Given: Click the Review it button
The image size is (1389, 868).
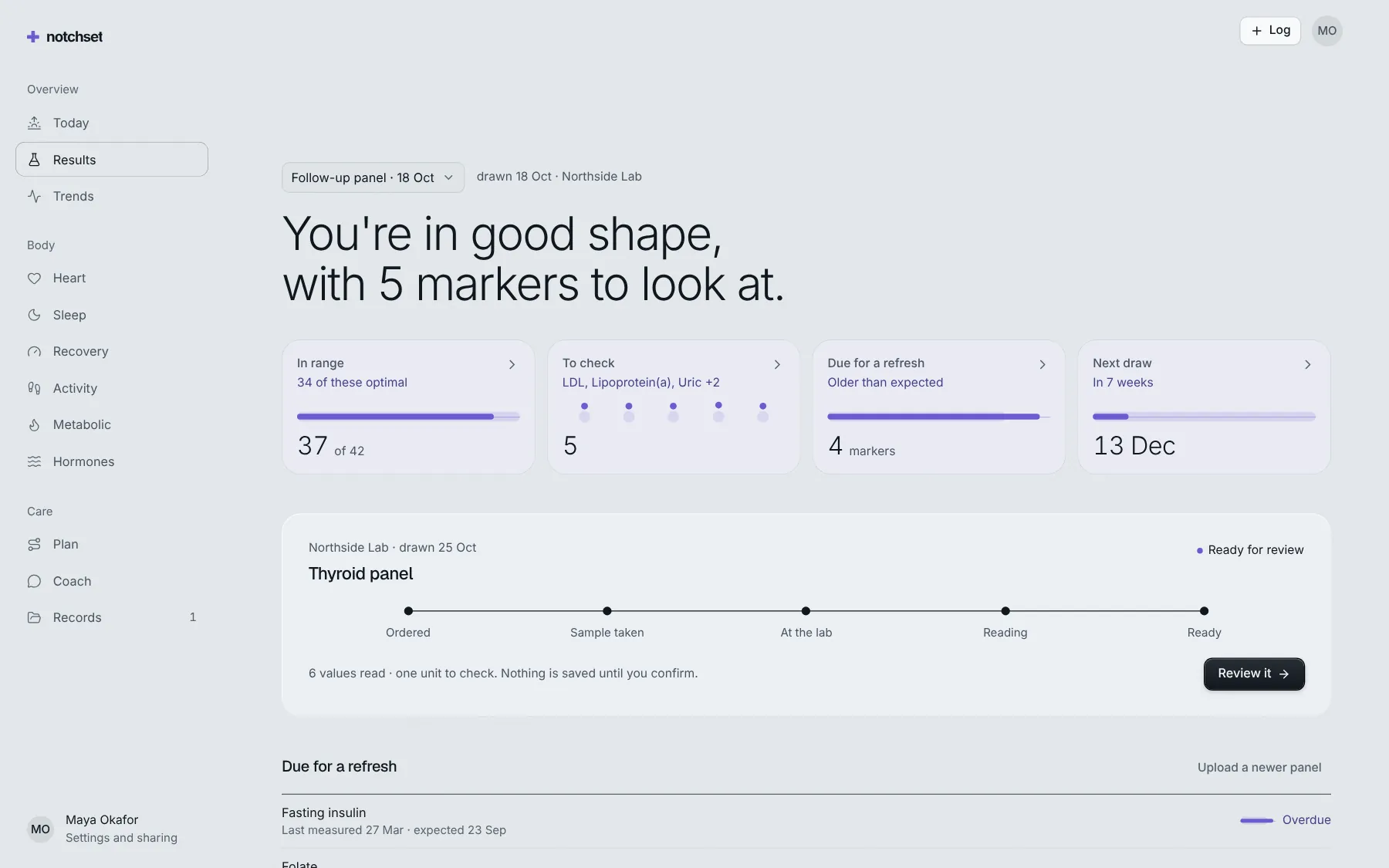Looking at the screenshot, I should [x=1254, y=674].
